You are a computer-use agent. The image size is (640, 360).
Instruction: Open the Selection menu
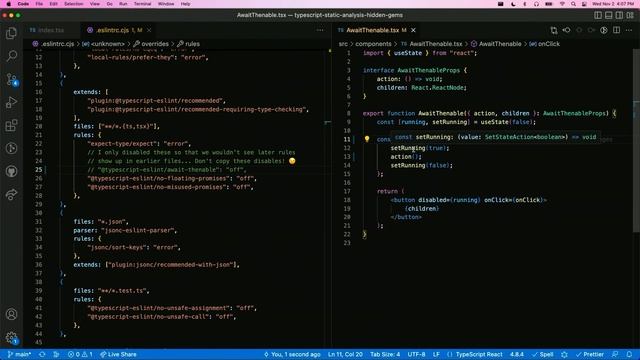point(73,4)
